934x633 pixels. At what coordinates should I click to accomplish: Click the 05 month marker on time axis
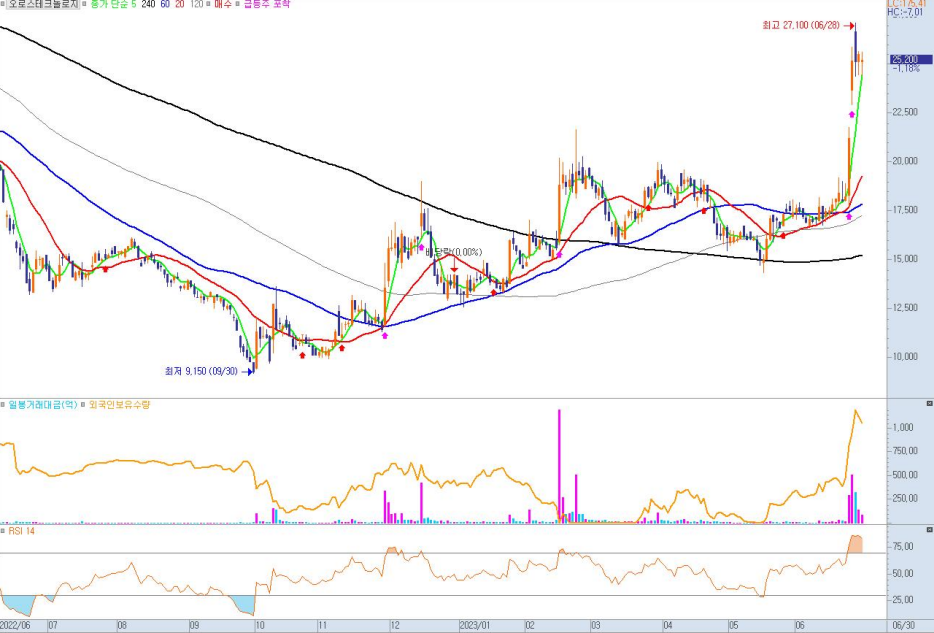coord(734,626)
